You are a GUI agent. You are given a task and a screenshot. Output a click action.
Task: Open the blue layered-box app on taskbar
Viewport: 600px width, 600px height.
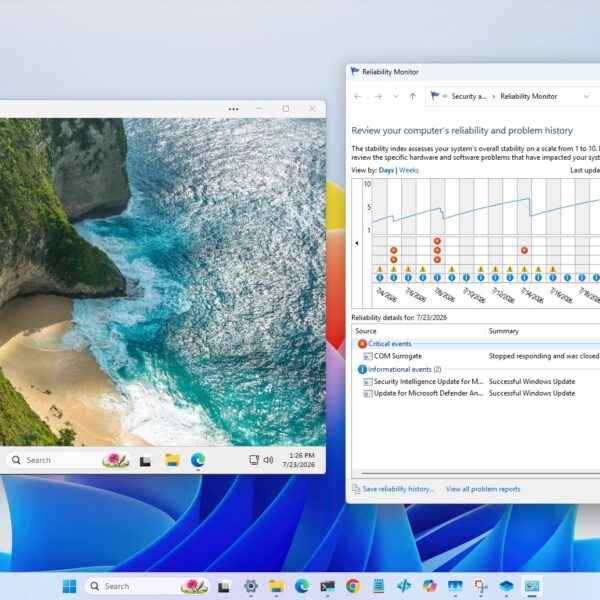[x=506, y=586]
